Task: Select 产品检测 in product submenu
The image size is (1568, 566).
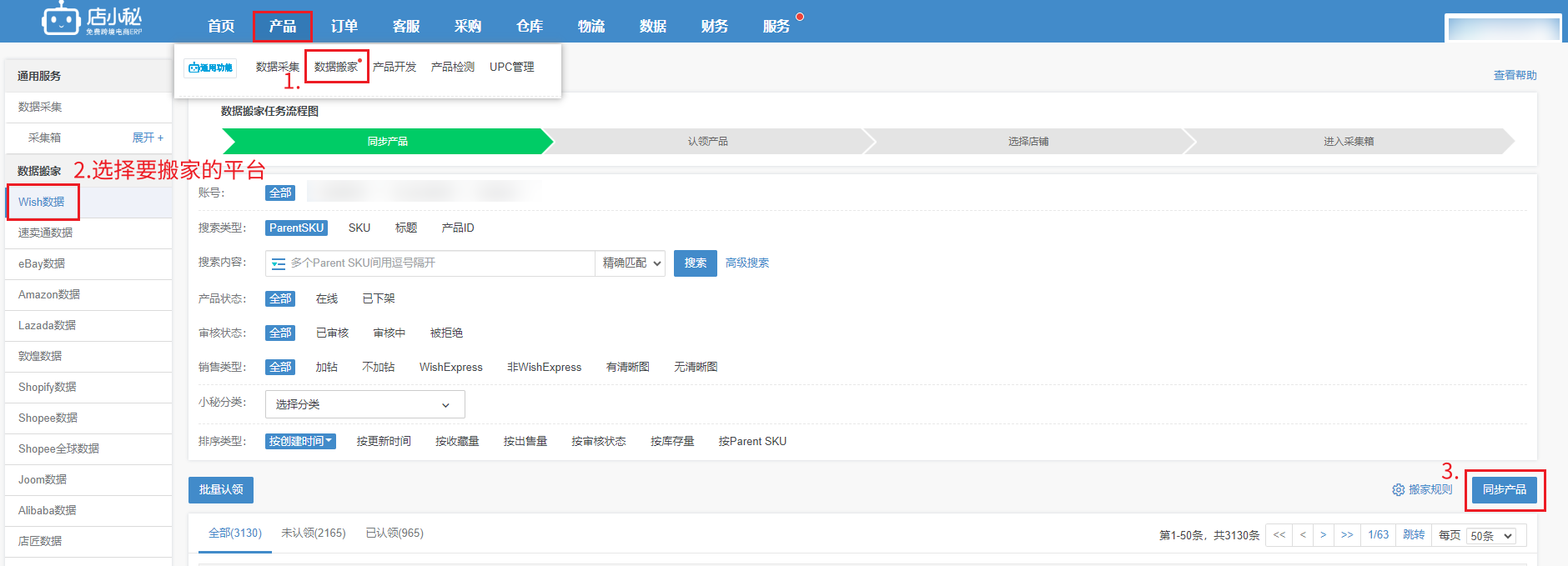Action: click(453, 67)
